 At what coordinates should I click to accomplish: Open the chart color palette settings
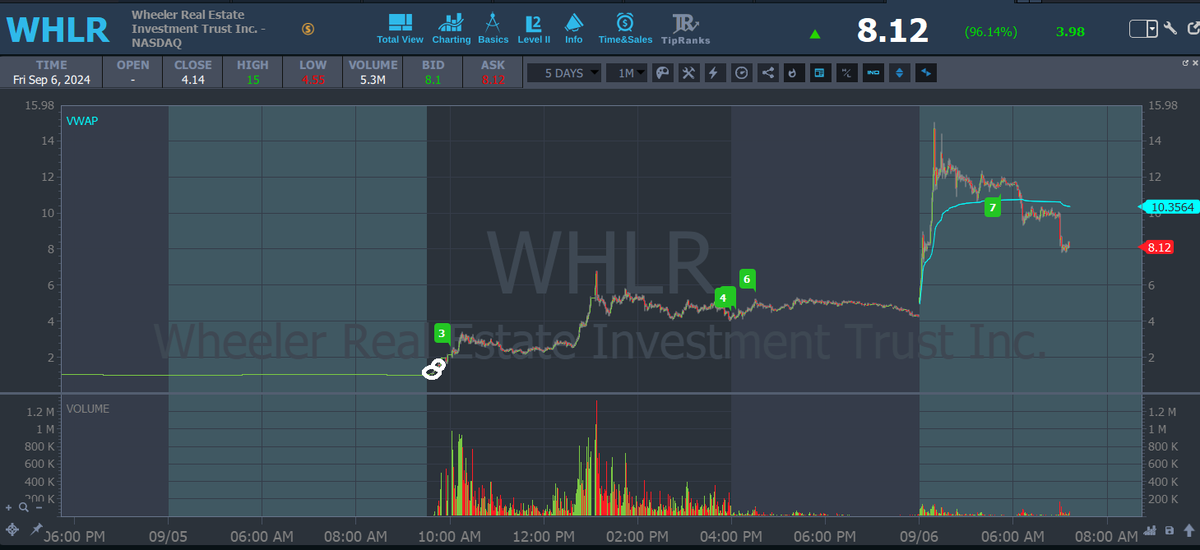[x=663, y=72]
